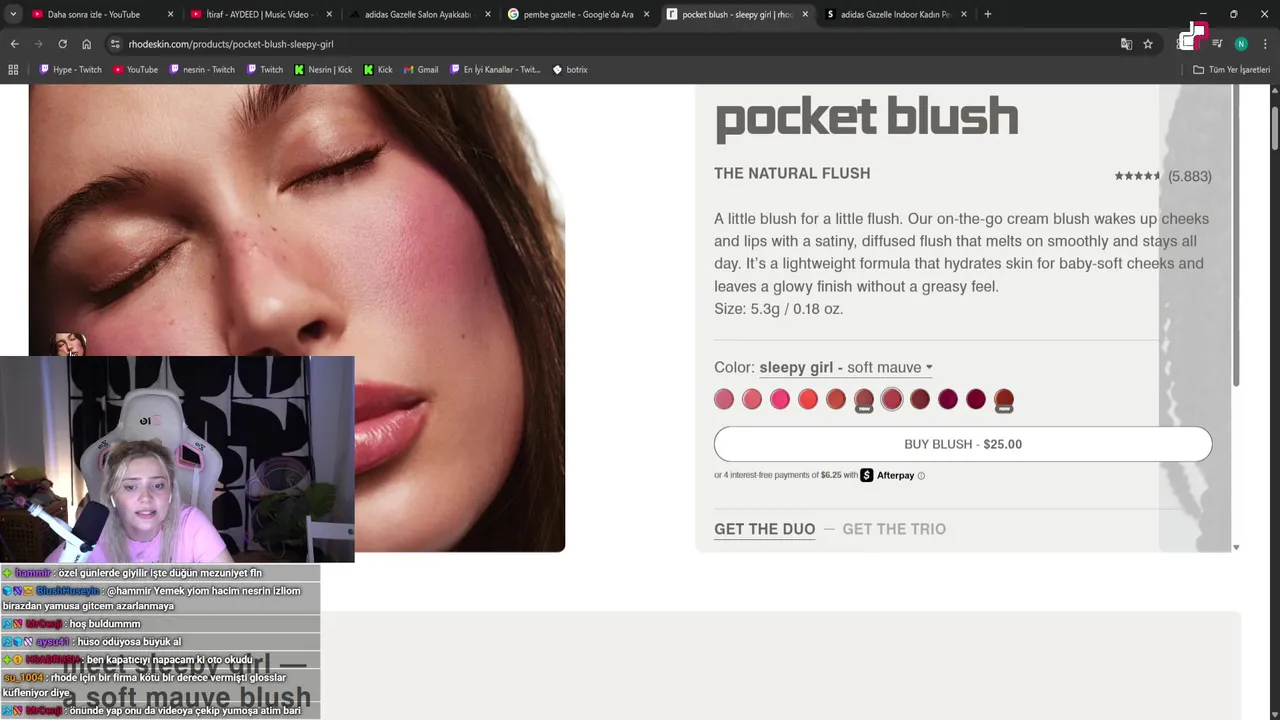Close the 'adidas Gazelle Indoor Kadın' tab
The image size is (1280, 720).
[964, 14]
